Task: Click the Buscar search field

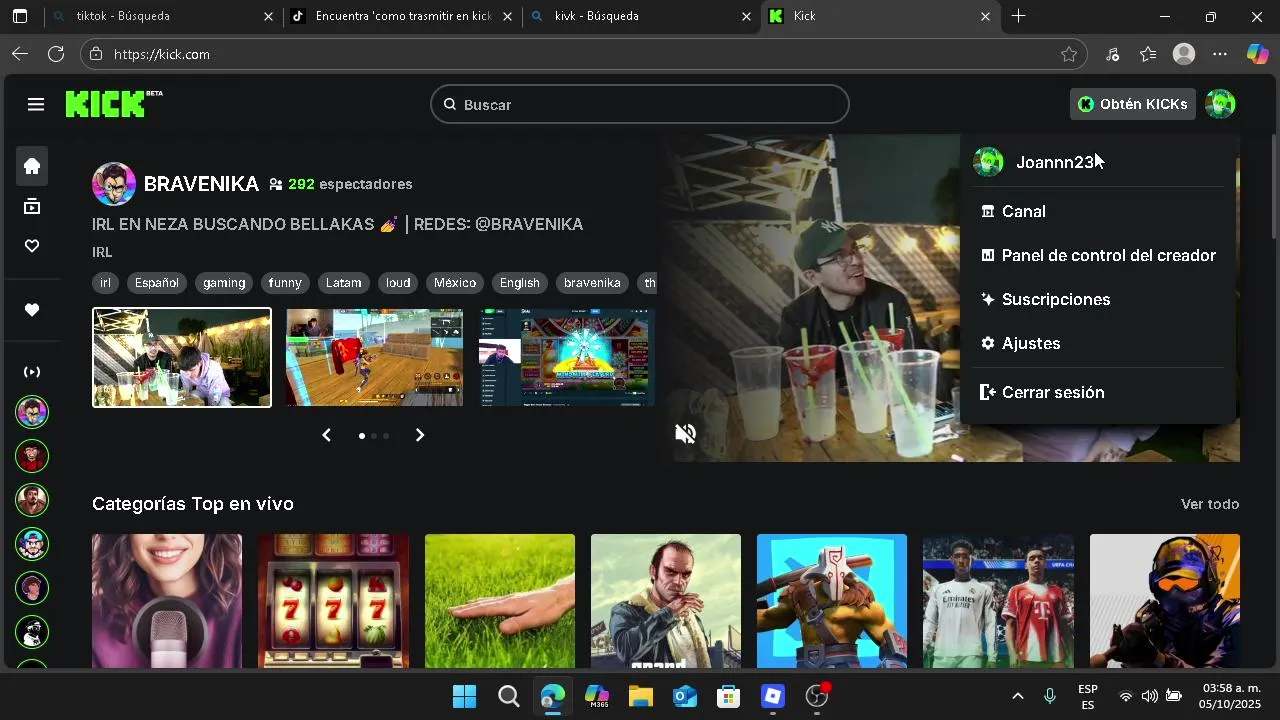Action: click(640, 104)
